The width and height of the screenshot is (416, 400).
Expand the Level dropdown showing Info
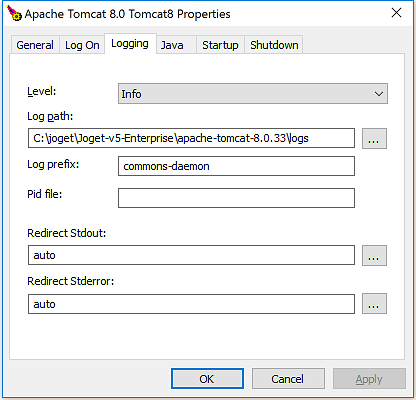253,94
